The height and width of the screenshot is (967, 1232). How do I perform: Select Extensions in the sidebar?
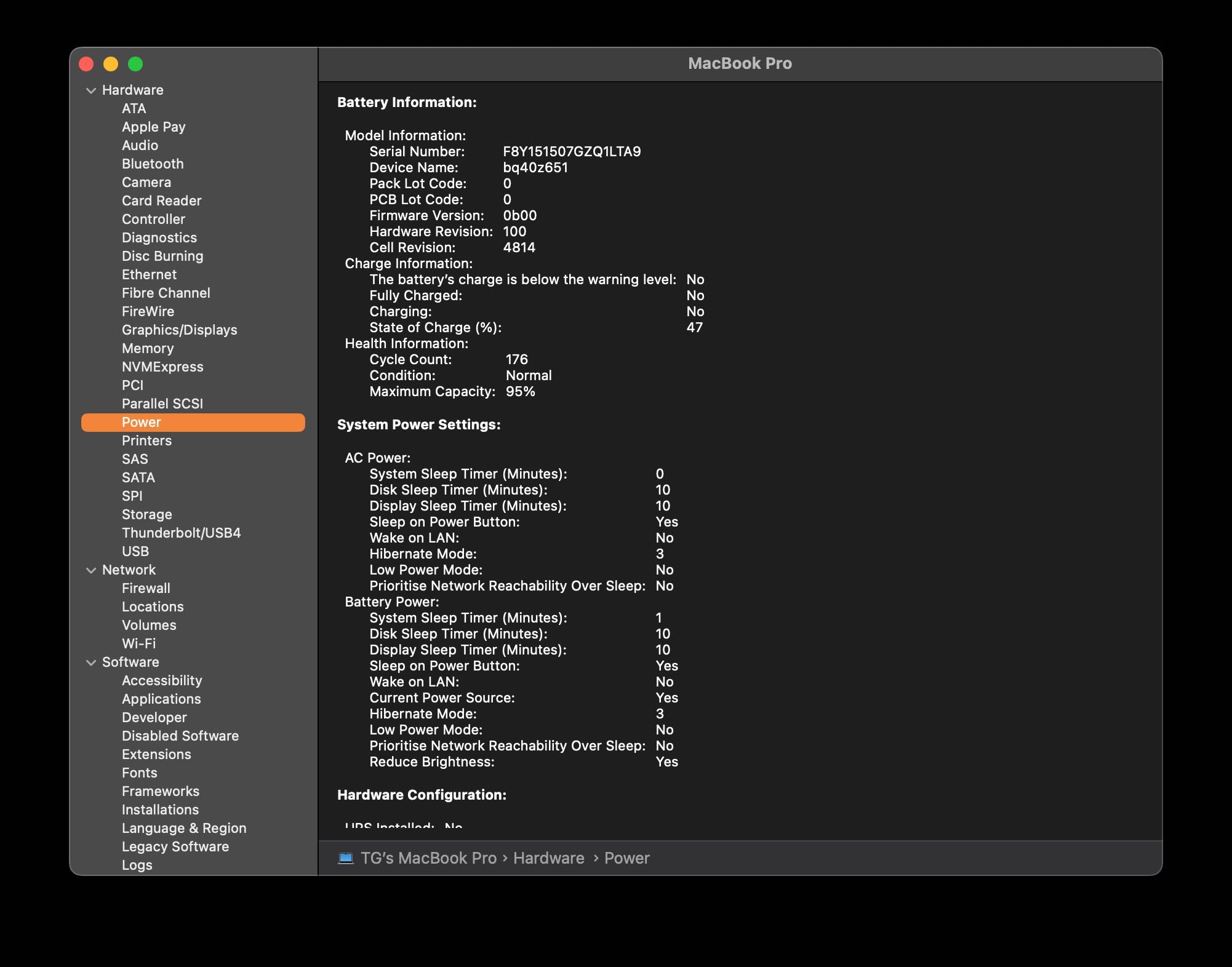[156, 754]
